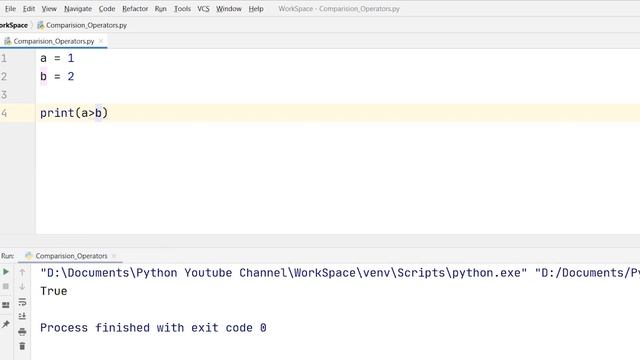The width and height of the screenshot is (640, 360).
Task: Open the Navigate menu
Action: 78,9
